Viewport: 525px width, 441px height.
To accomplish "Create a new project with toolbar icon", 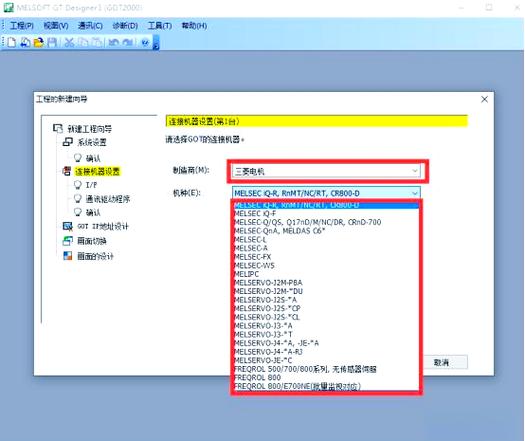I will pos(11,42).
